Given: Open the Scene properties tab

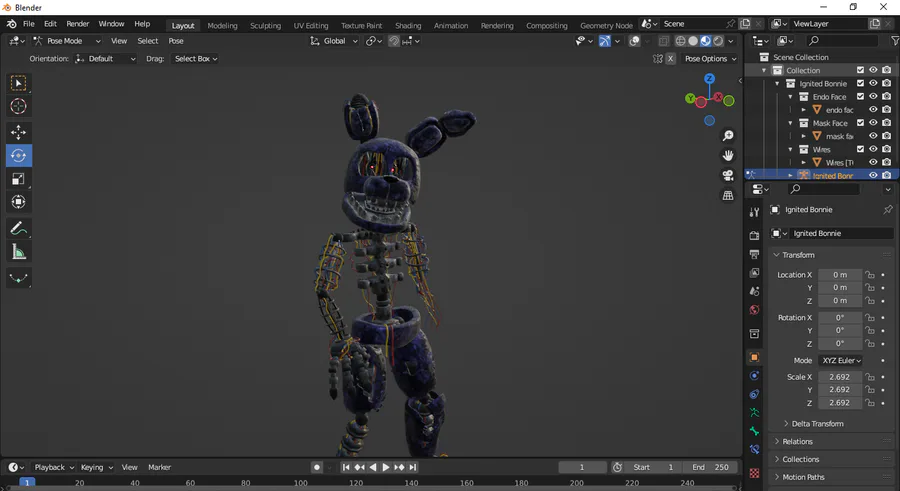Looking at the screenshot, I should (754, 292).
